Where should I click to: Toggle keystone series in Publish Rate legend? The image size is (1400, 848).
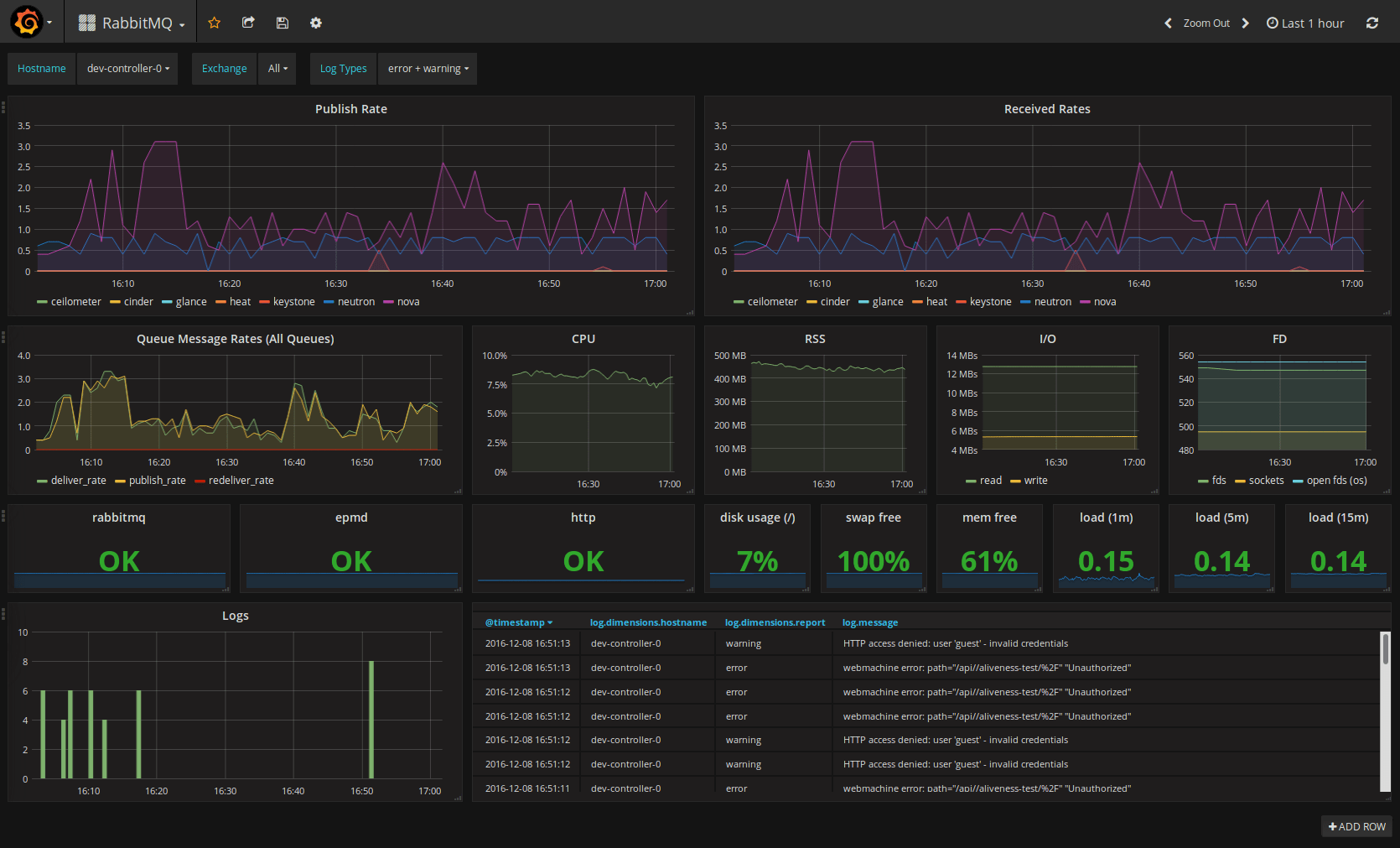click(293, 302)
